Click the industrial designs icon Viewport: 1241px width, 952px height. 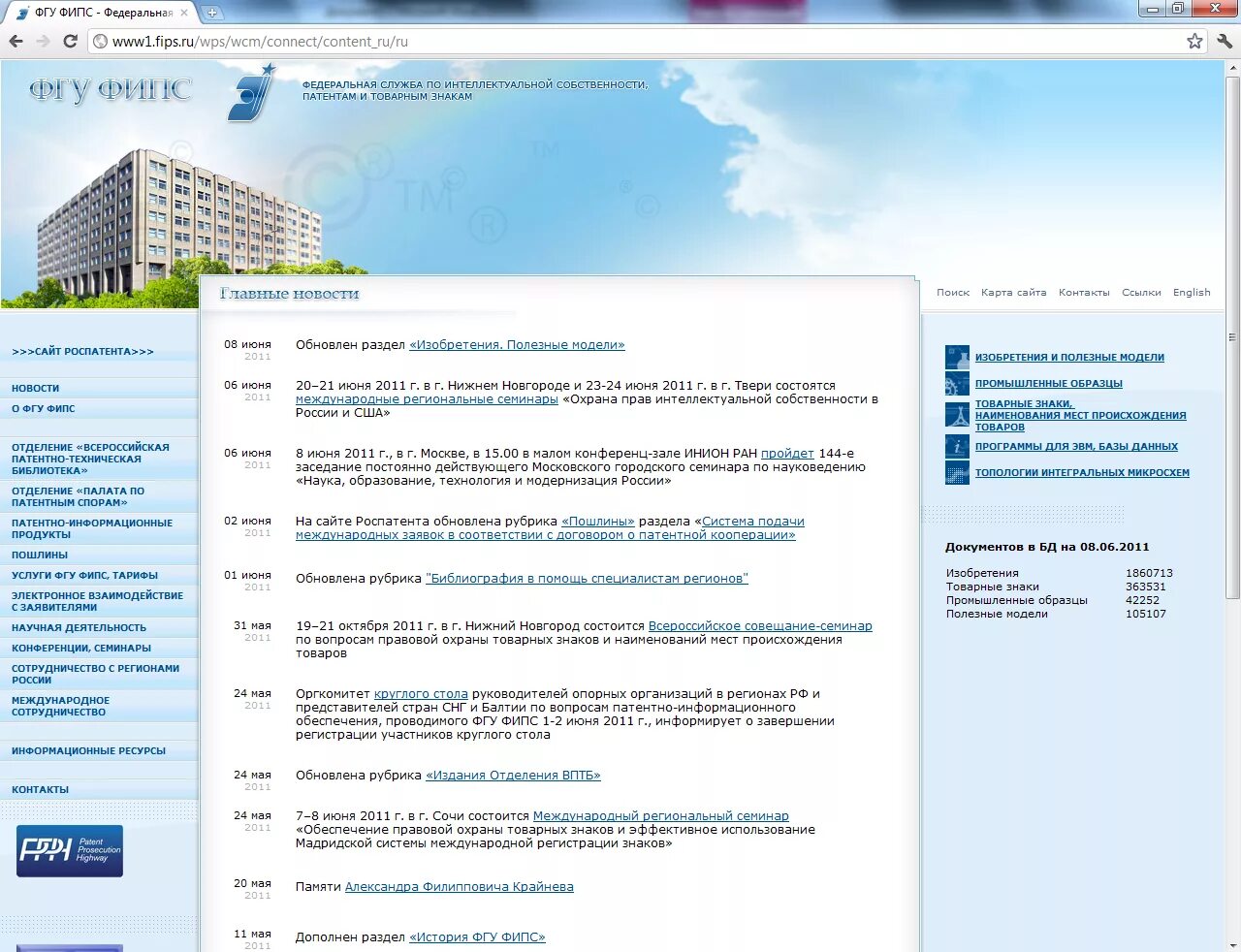957,383
